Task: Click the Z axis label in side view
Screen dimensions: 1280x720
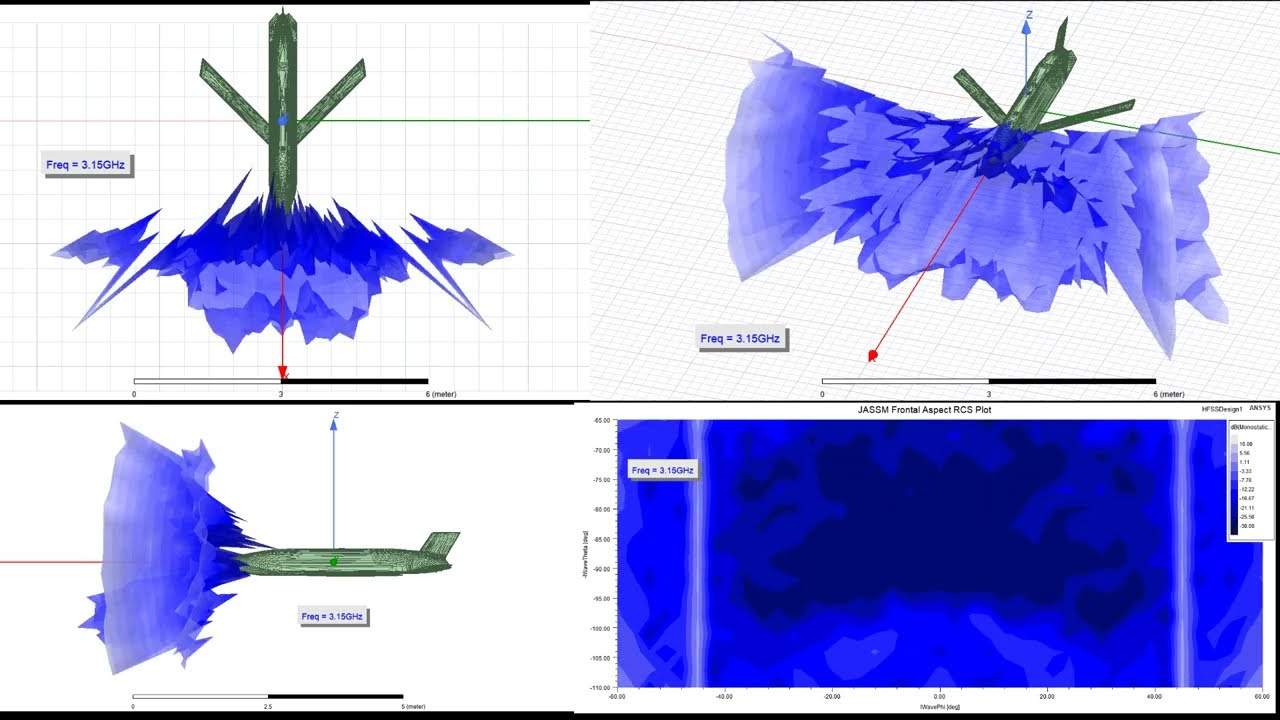Action: [337, 415]
